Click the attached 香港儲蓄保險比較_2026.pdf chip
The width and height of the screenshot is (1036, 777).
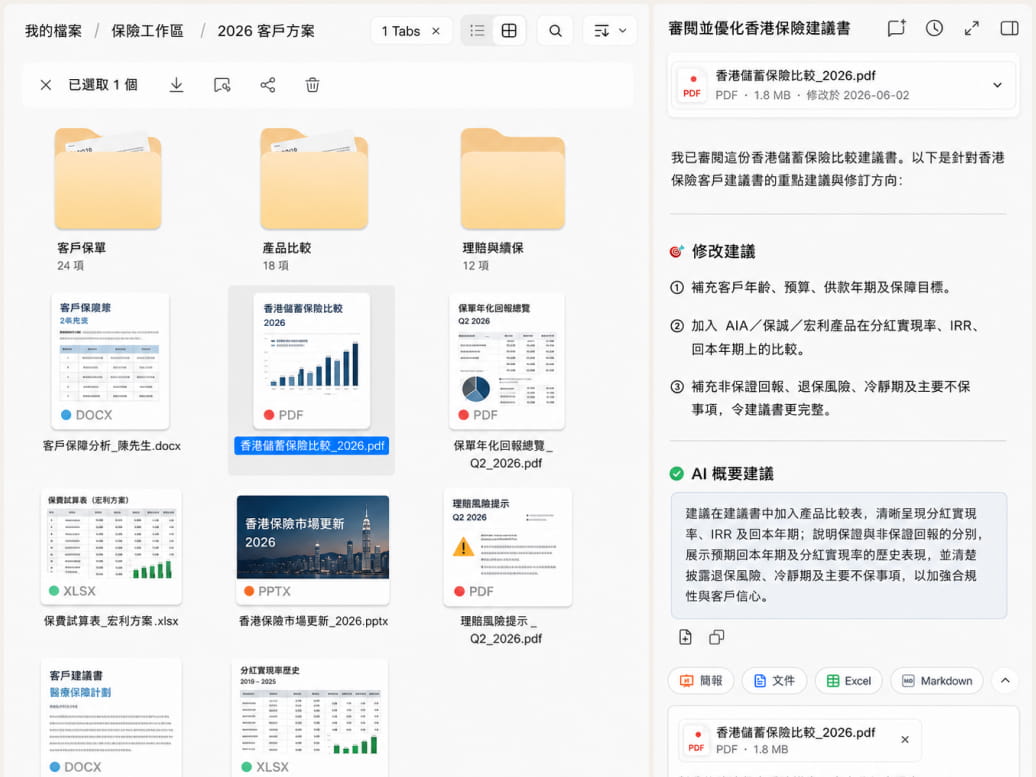pyautogui.click(x=800, y=740)
